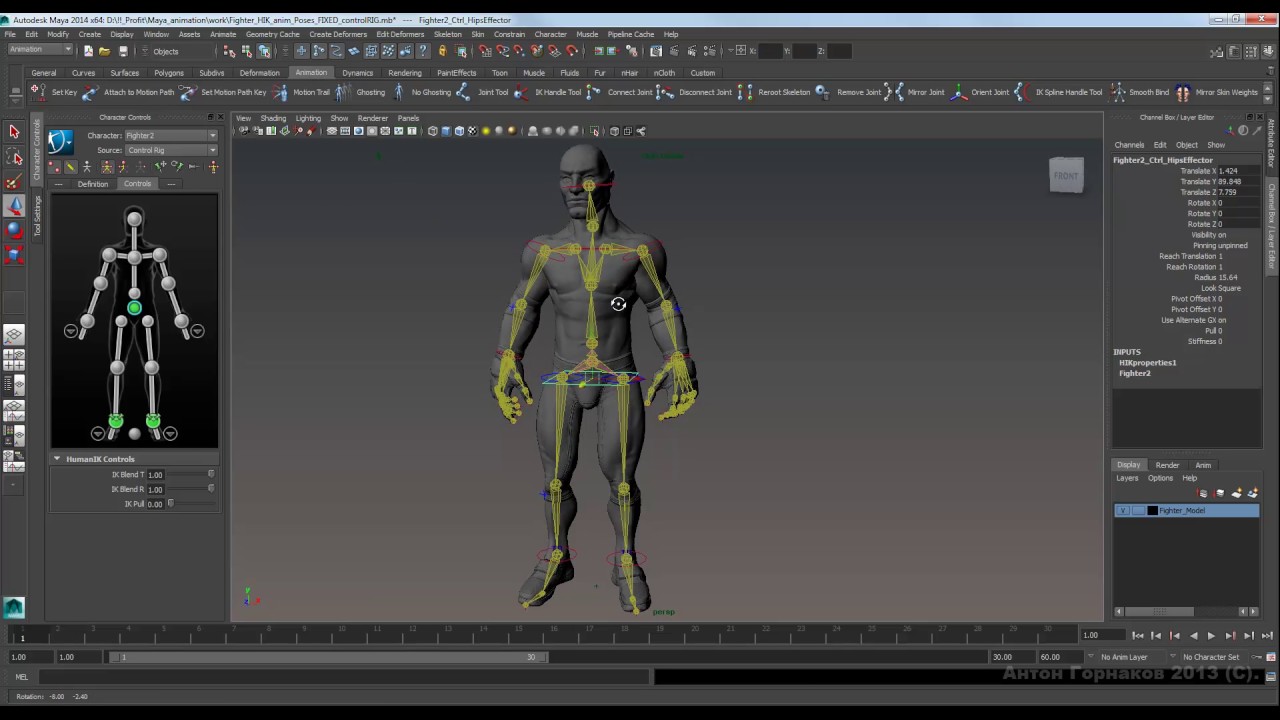Toggle visibility V box of Fighter_Model layer
Screen dimensions: 1280x720
point(1123,511)
